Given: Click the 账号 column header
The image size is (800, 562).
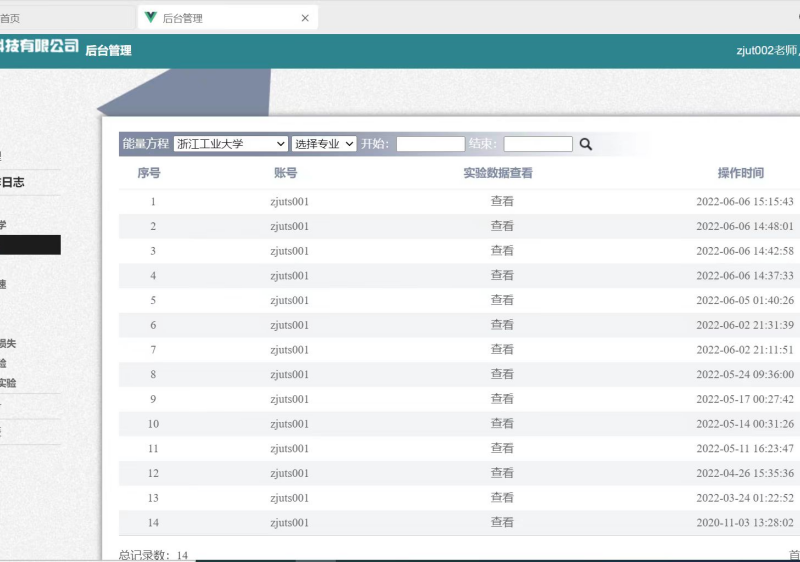Looking at the screenshot, I should (x=286, y=173).
